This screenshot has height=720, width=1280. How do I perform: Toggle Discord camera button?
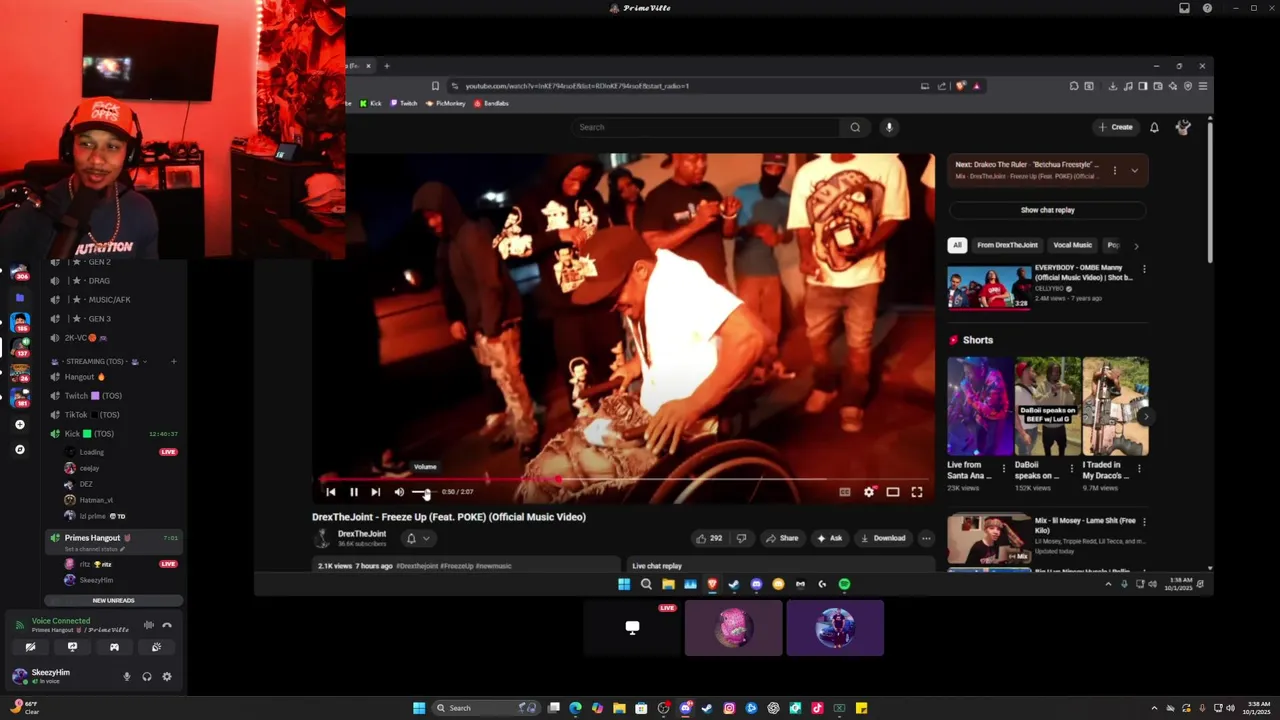pos(30,647)
